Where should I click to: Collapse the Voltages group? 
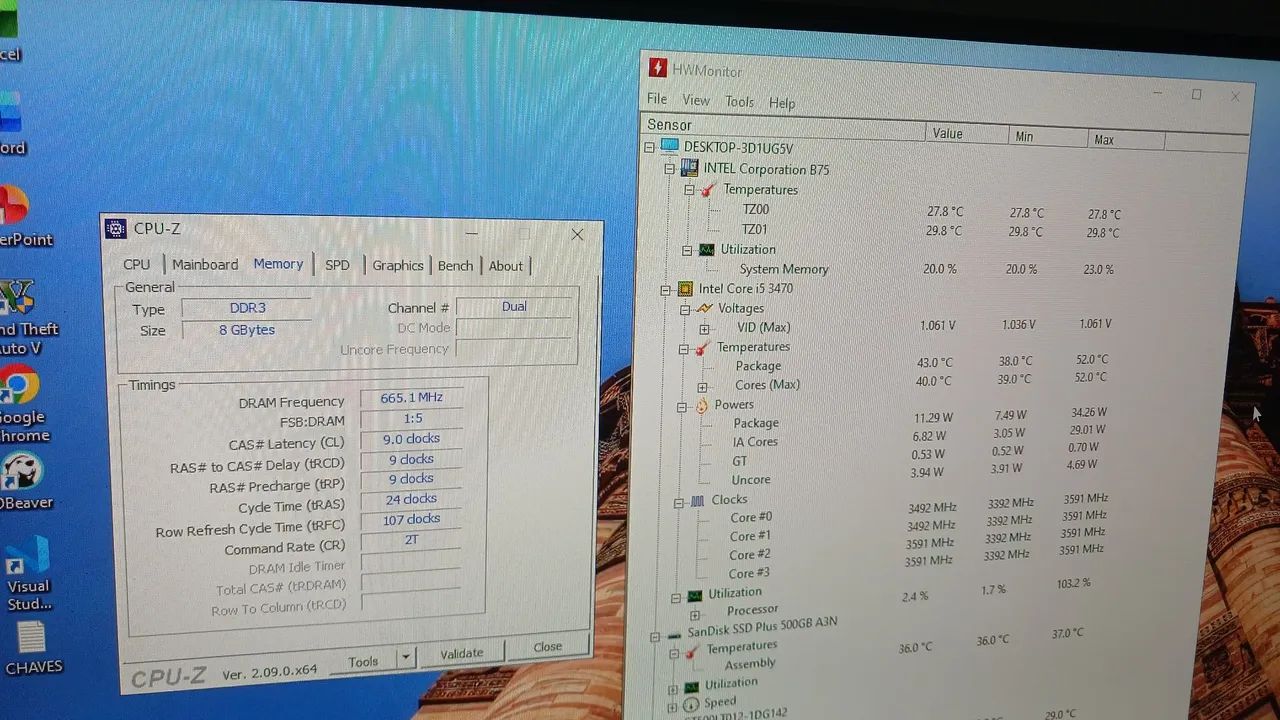click(x=685, y=309)
